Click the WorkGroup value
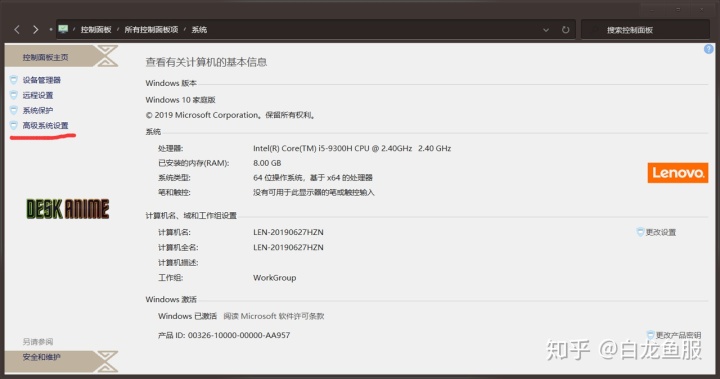 tap(275, 278)
